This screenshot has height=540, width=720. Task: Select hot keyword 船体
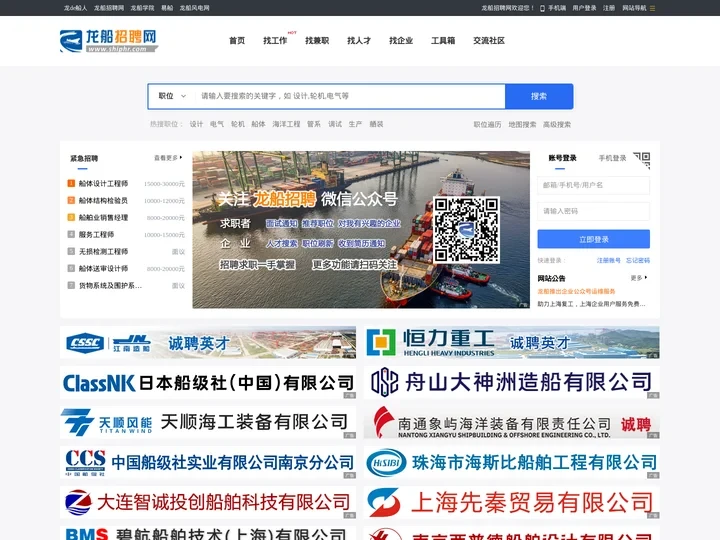259,124
